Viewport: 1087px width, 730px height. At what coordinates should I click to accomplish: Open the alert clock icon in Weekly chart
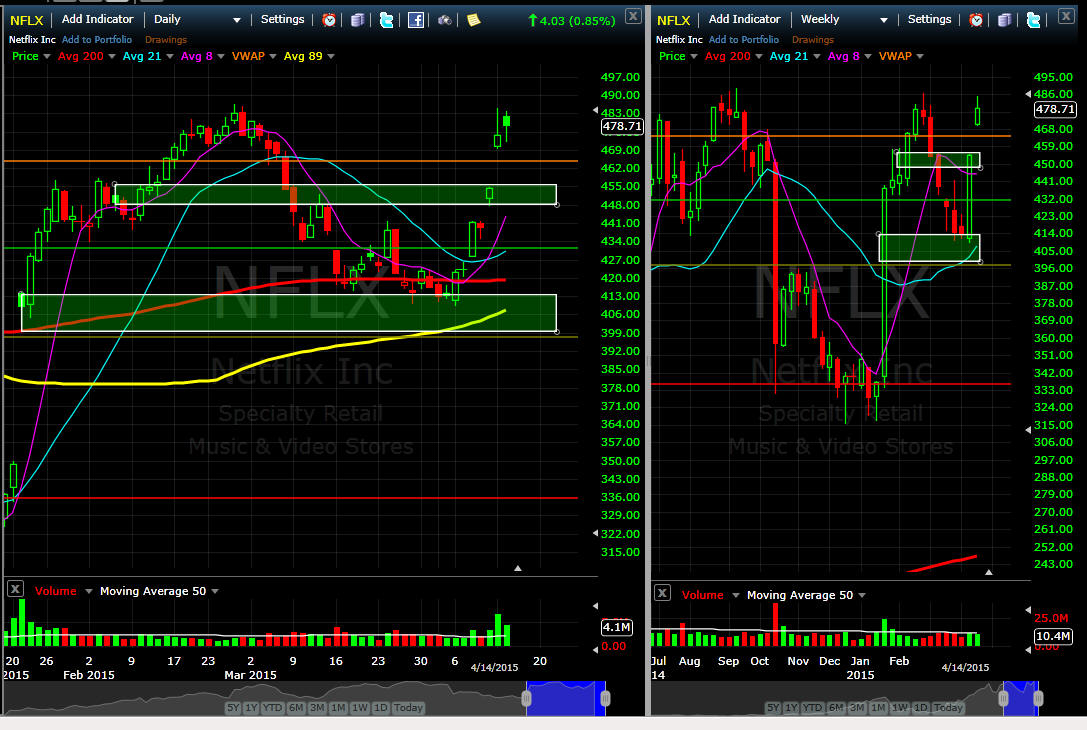pyautogui.click(x=976, y=20)
